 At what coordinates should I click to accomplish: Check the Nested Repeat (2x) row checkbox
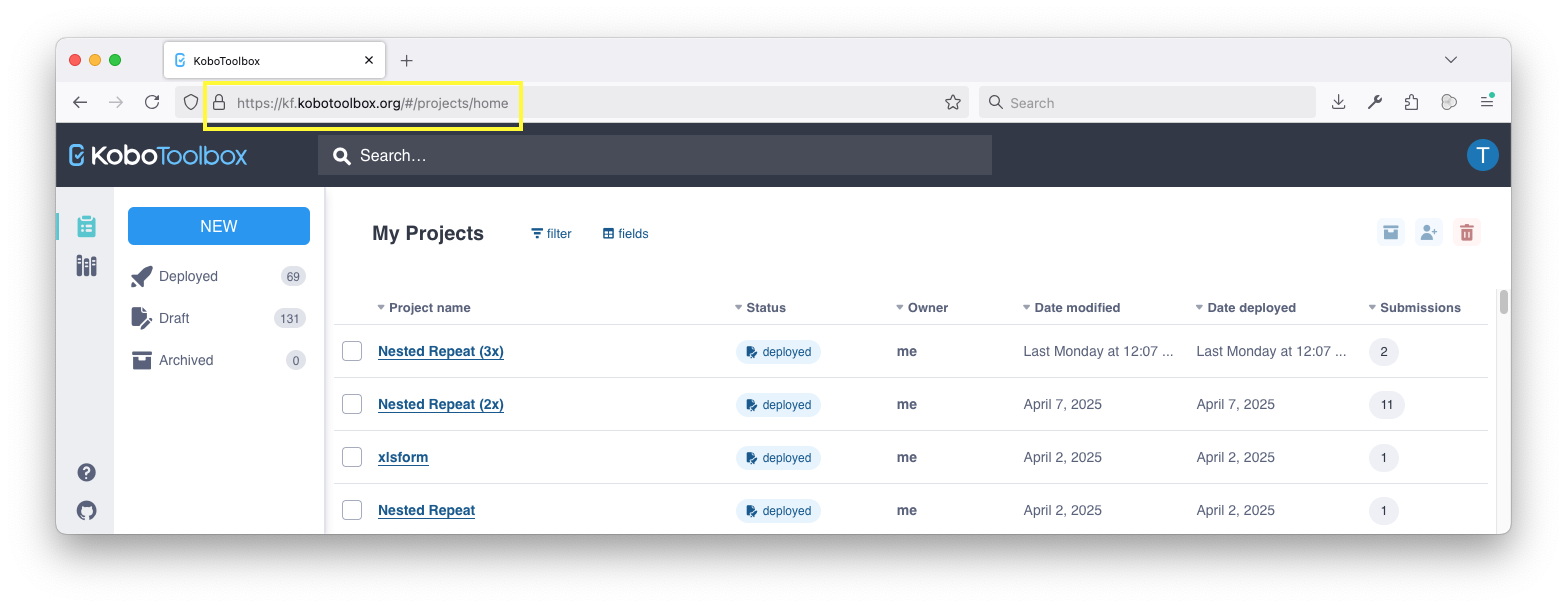tap(352, 404)
